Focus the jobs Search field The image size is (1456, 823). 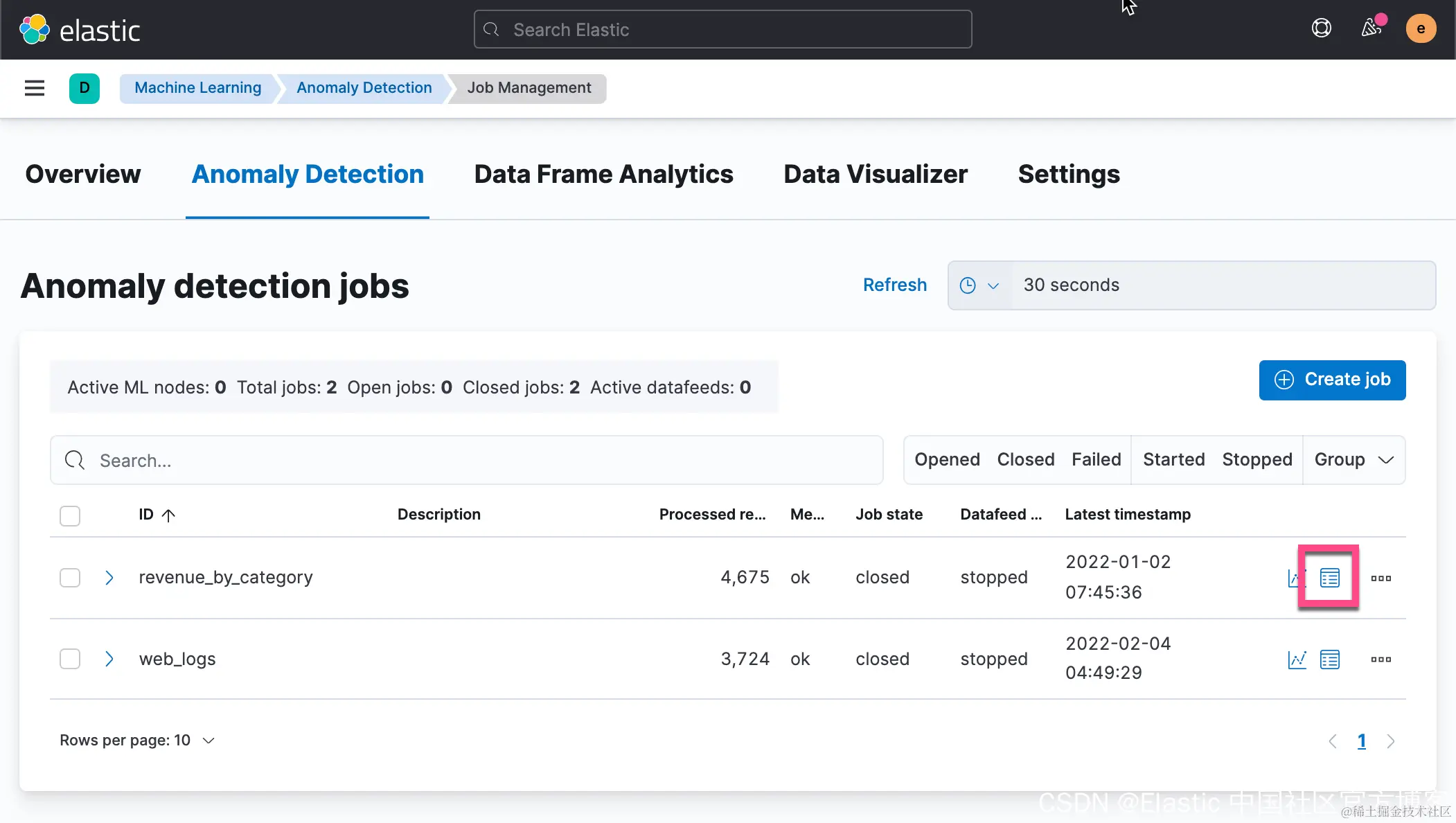click(x=466, y=460)
